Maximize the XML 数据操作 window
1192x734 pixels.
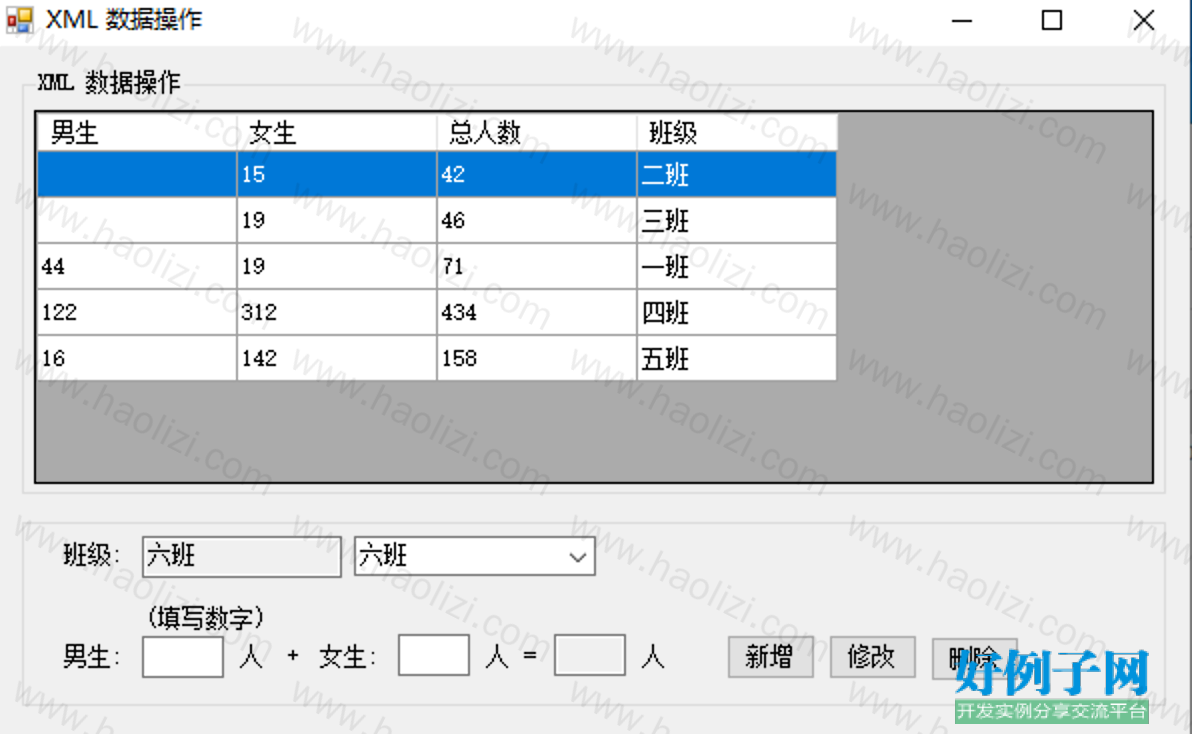pos(1052,21)
